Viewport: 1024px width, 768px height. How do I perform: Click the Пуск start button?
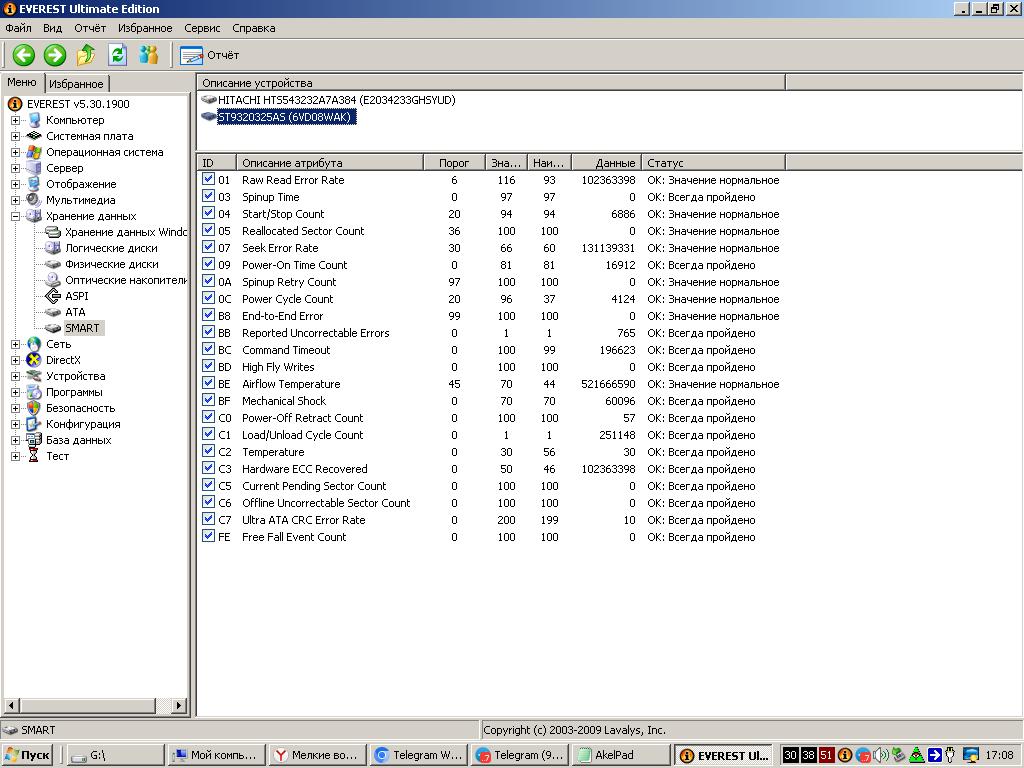(x=28, y=755)
